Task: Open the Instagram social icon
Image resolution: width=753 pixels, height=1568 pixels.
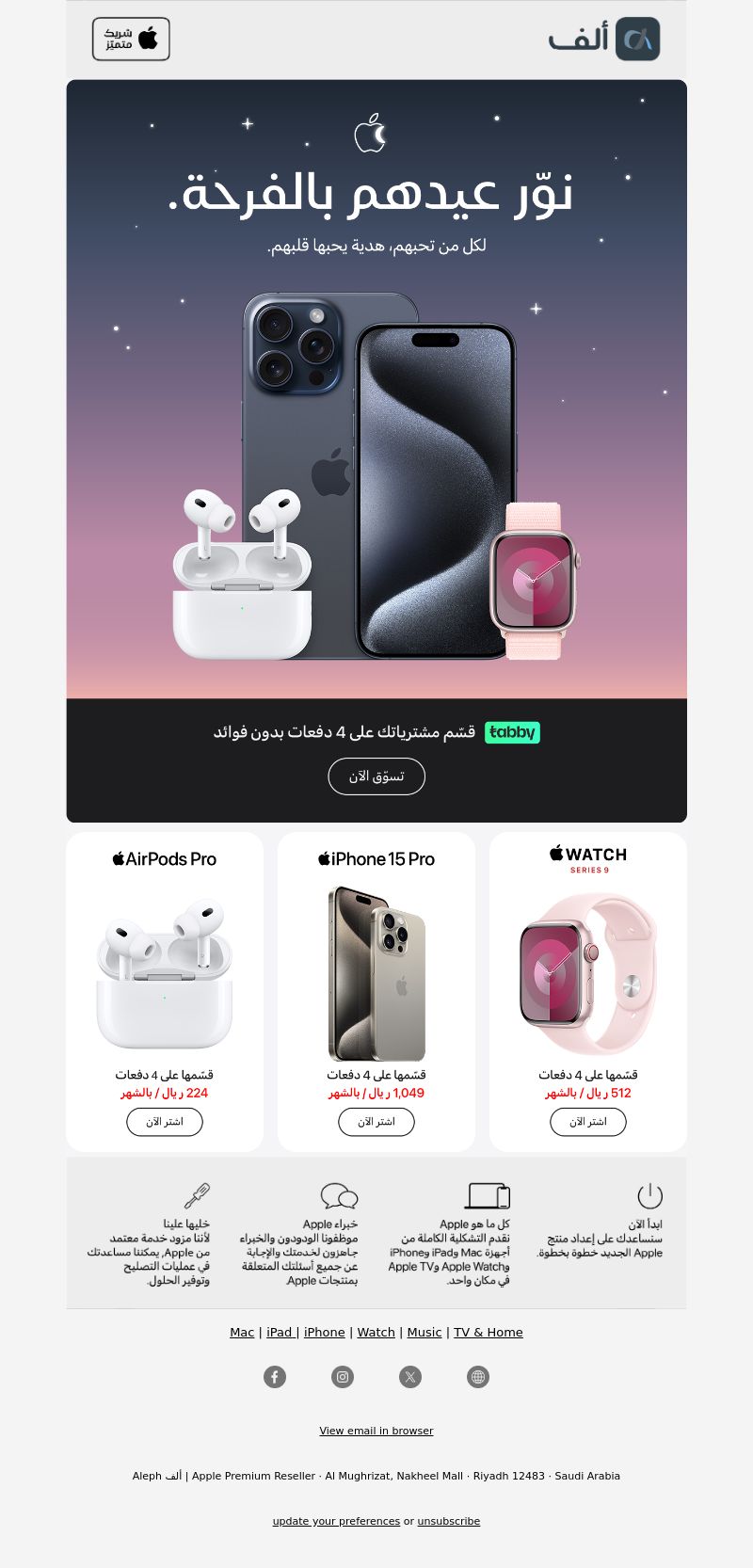Action: tap(343, 1377)
